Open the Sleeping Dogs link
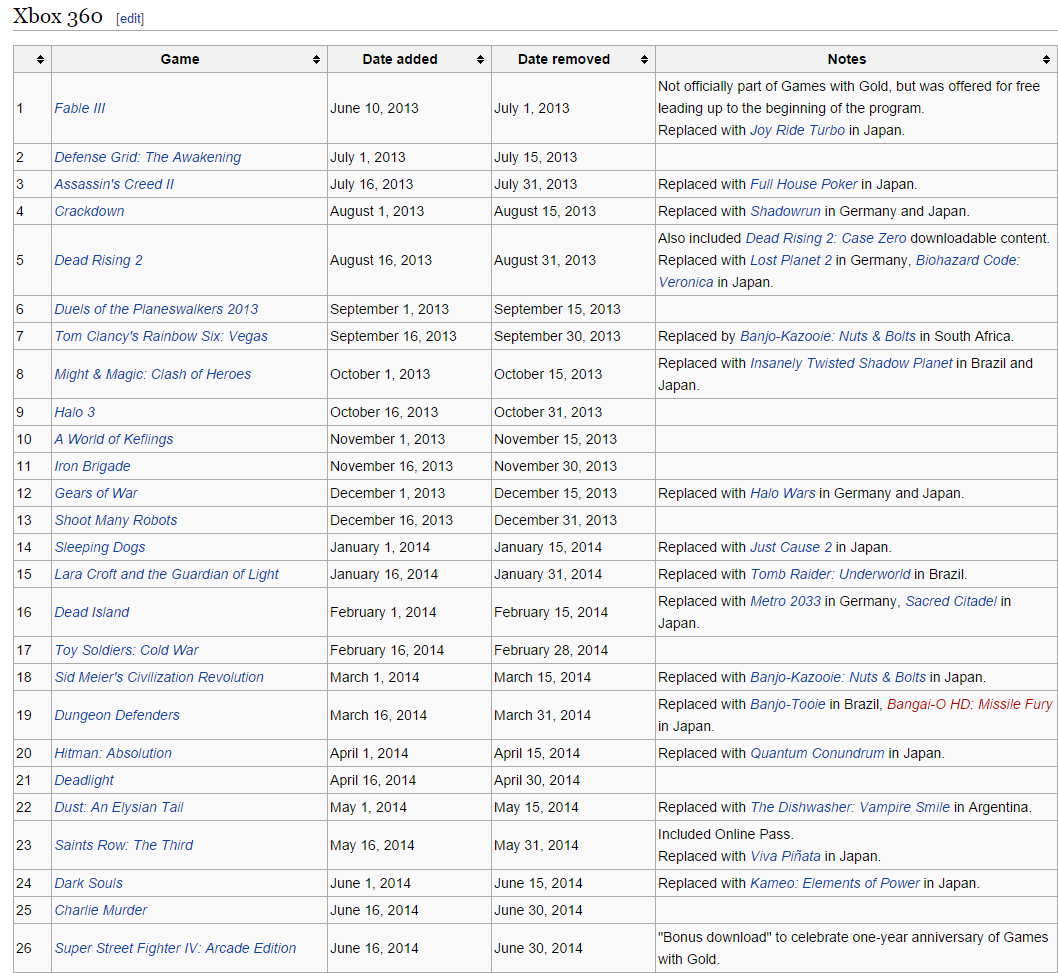 (100, 547)
